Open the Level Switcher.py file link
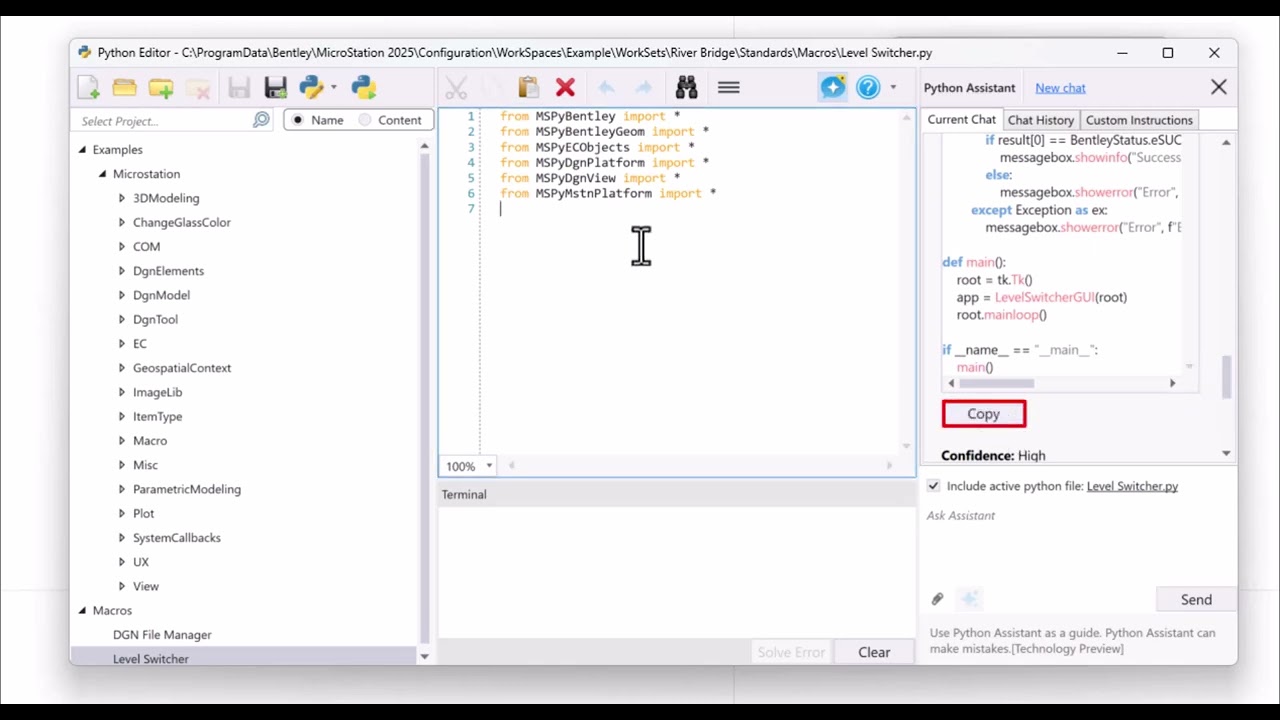Image resolution: width=1280 pixels, height=720 pixels. [1132, 486]
